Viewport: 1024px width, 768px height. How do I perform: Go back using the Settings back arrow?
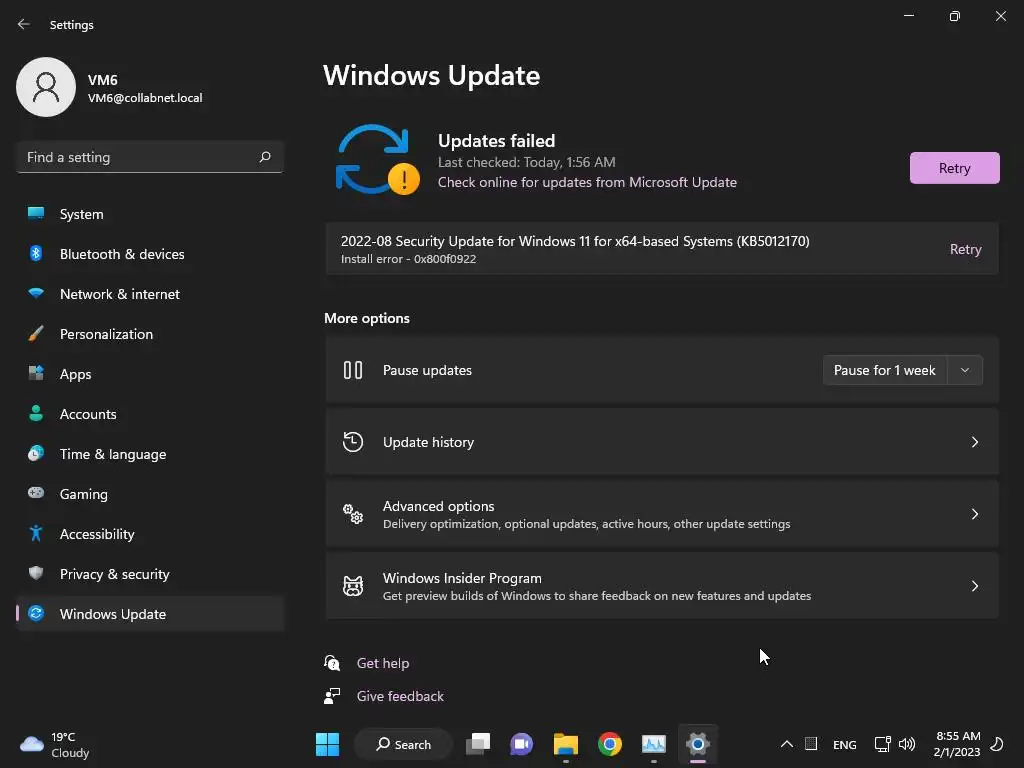24,24
